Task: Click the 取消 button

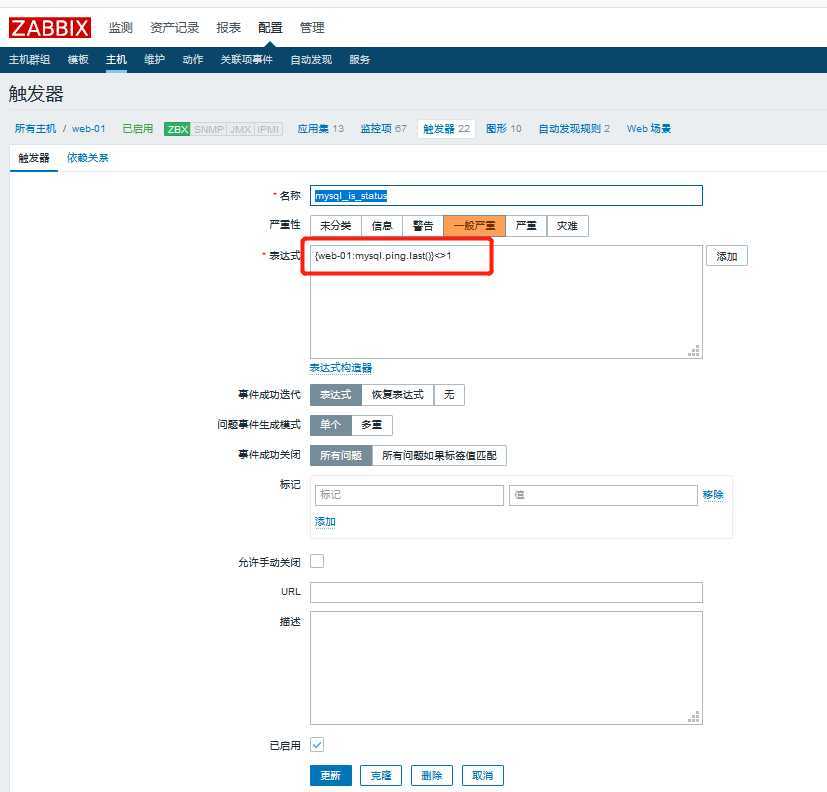Action: 483,776
